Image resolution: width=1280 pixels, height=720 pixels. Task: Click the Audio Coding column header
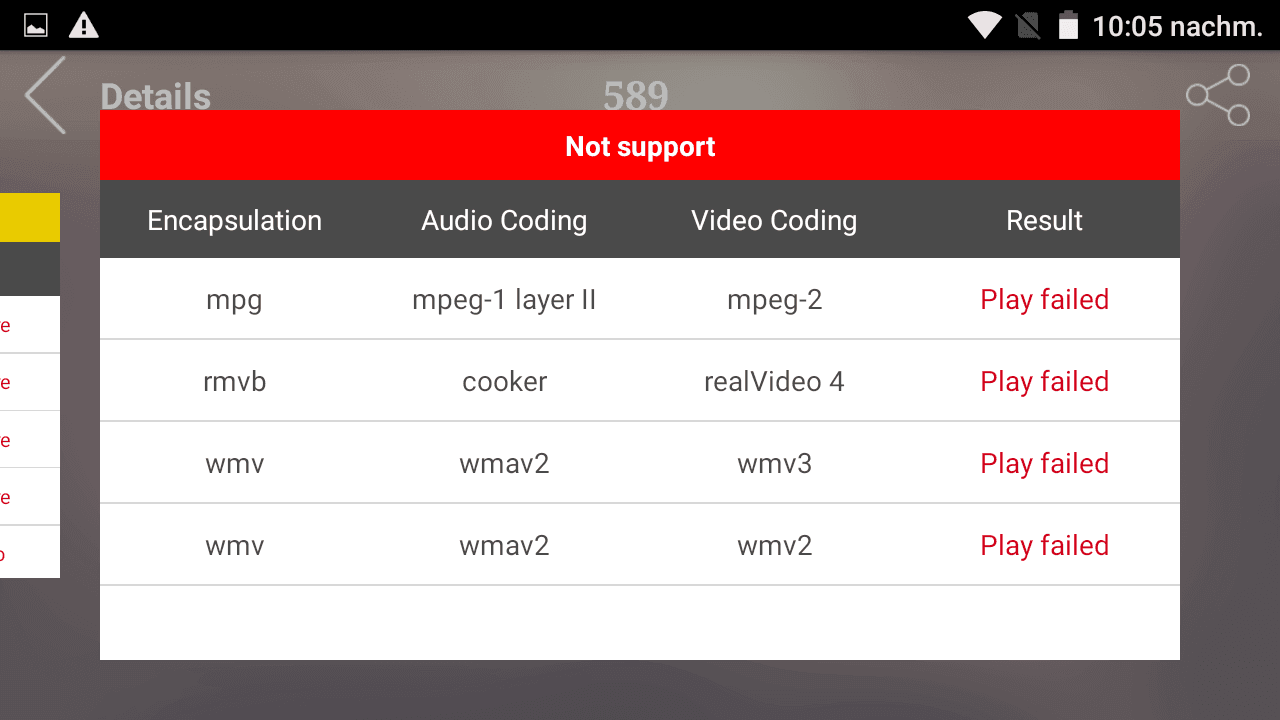point(504,220)
